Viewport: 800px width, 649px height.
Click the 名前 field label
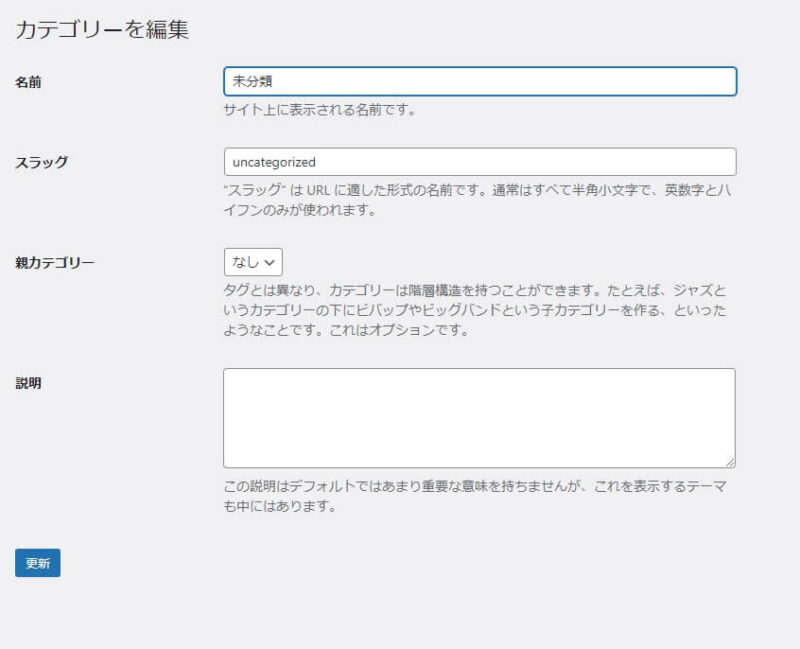click(x=28, y=82)
